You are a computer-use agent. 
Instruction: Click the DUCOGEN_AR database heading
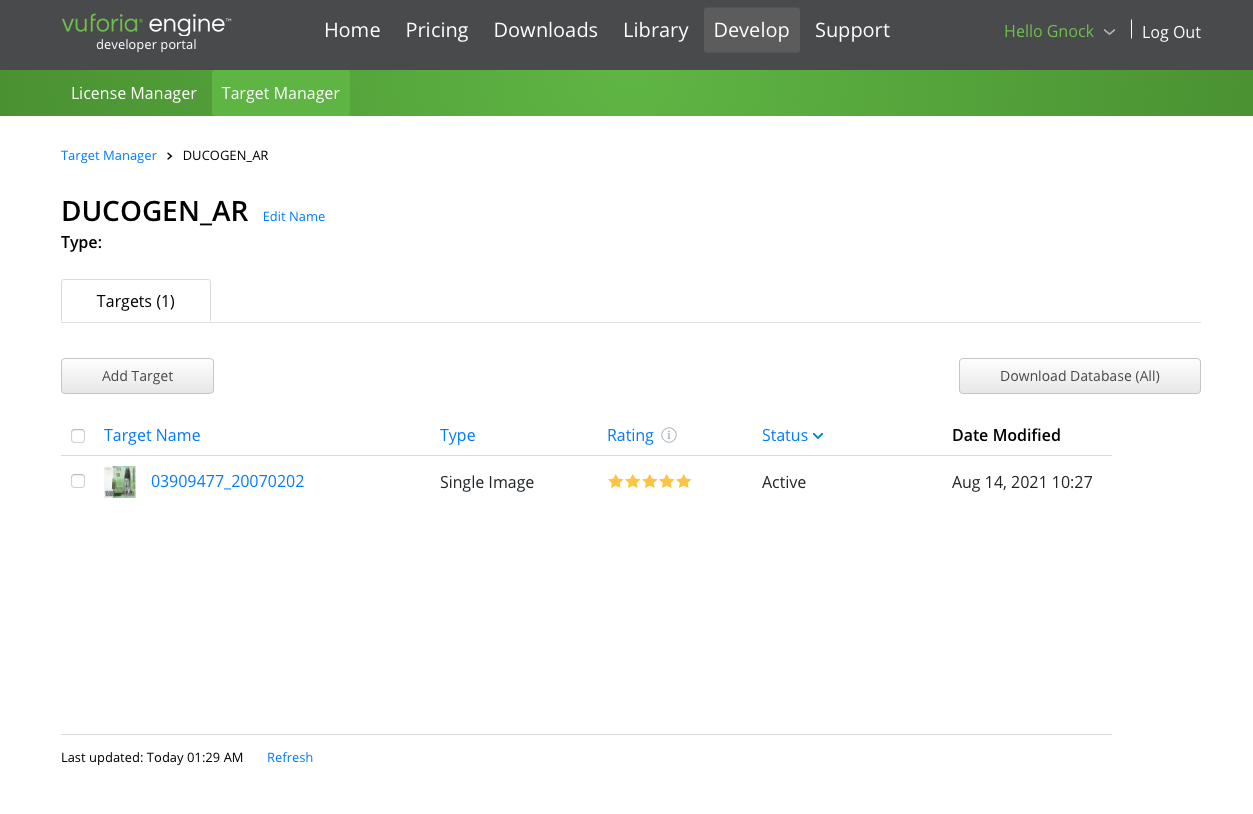[155, 211]
